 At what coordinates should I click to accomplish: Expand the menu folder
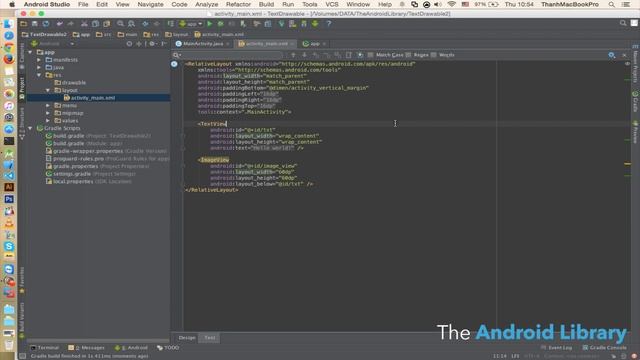coord(48,105)
